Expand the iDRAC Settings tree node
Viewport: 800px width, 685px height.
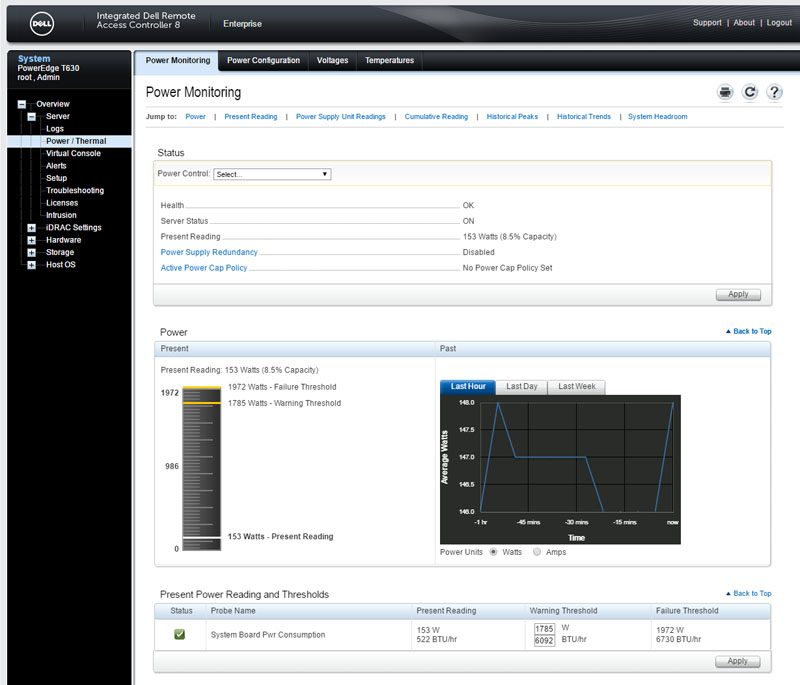tap(32, 228)
